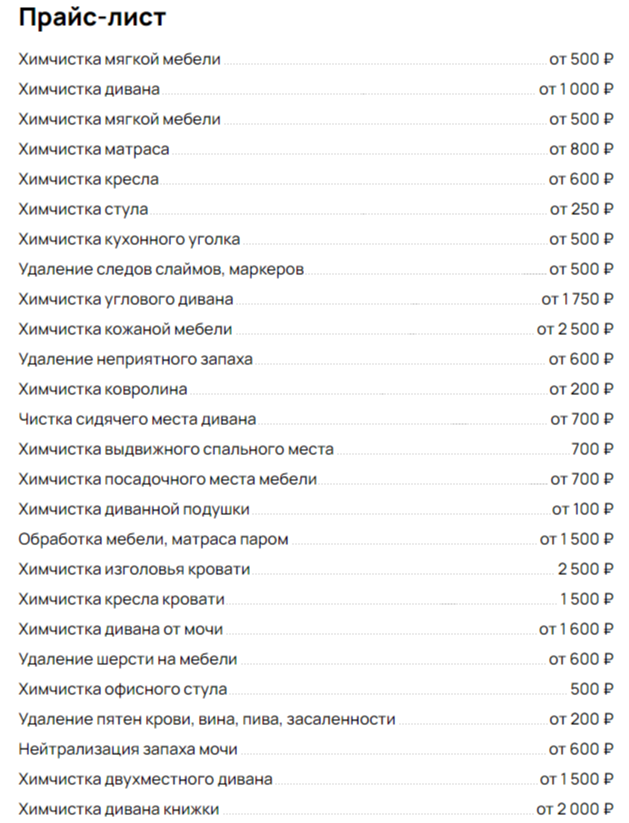Click Химчистка матраса item

pos(93,149)
